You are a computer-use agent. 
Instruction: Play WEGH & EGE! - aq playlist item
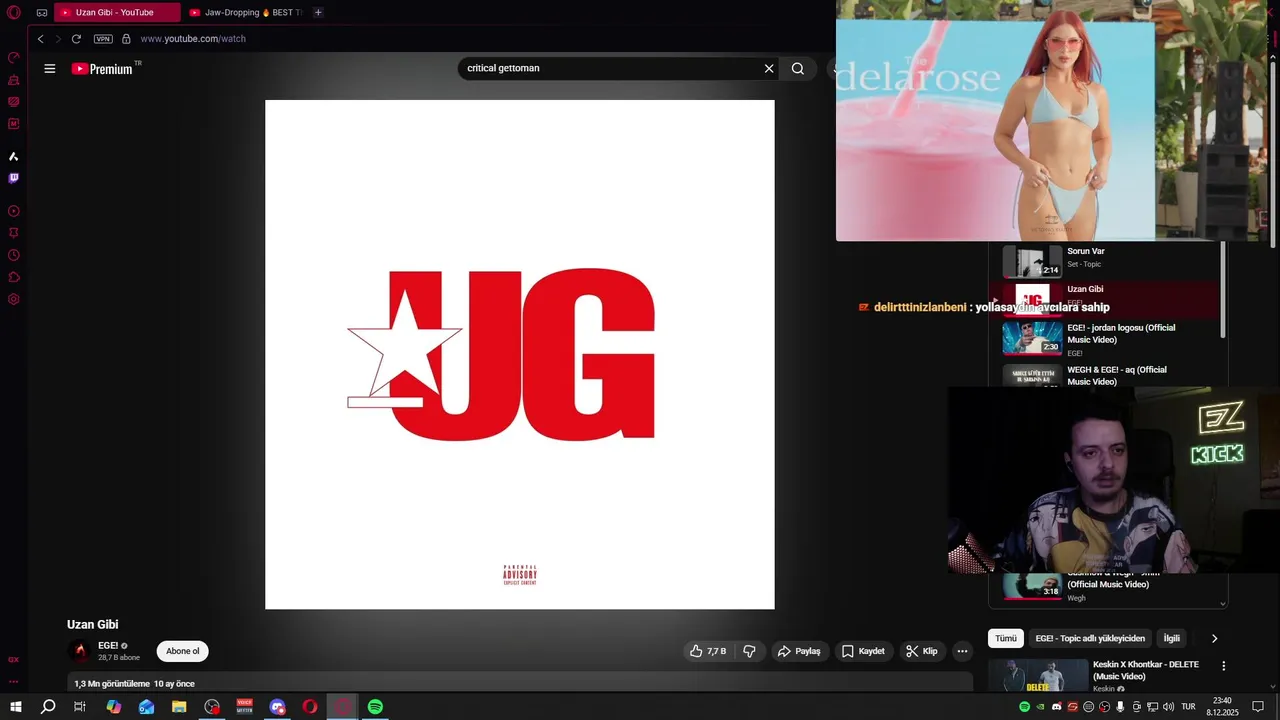coord(1105,376)
